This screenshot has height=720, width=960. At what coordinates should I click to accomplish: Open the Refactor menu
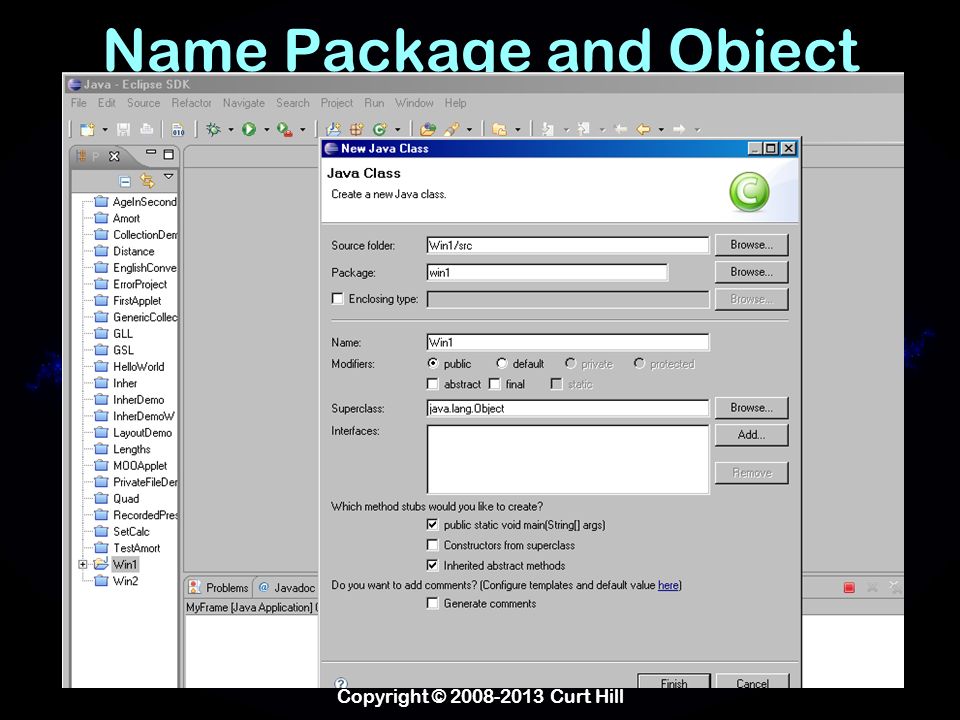coord(192,103)
